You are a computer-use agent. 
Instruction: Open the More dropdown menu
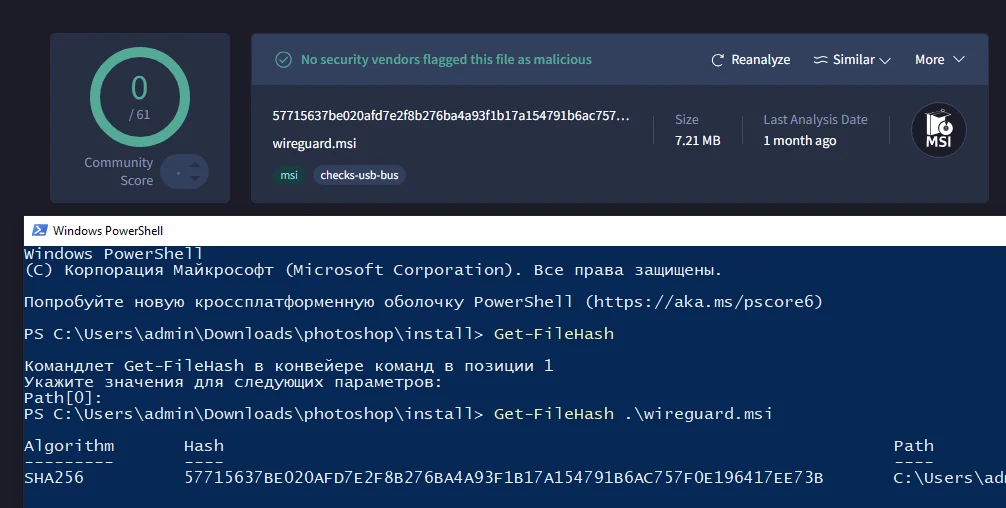click(x=939, y=60)
